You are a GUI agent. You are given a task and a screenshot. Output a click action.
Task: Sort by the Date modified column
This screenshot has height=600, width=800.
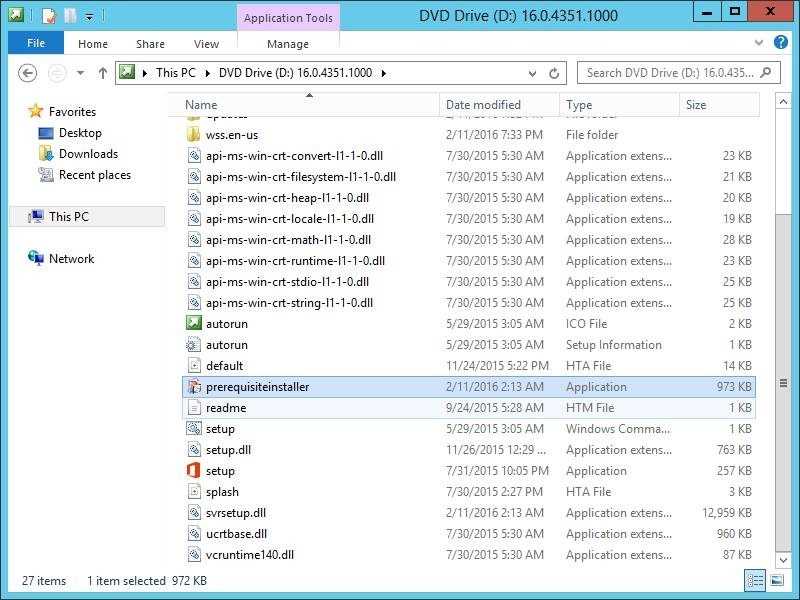[499, 105]
